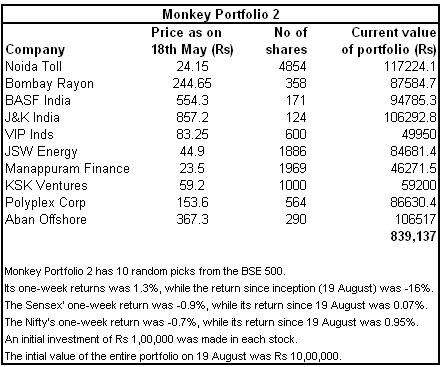
Task: Select JSW Energy price 44.9
Action: coord(192,151)
